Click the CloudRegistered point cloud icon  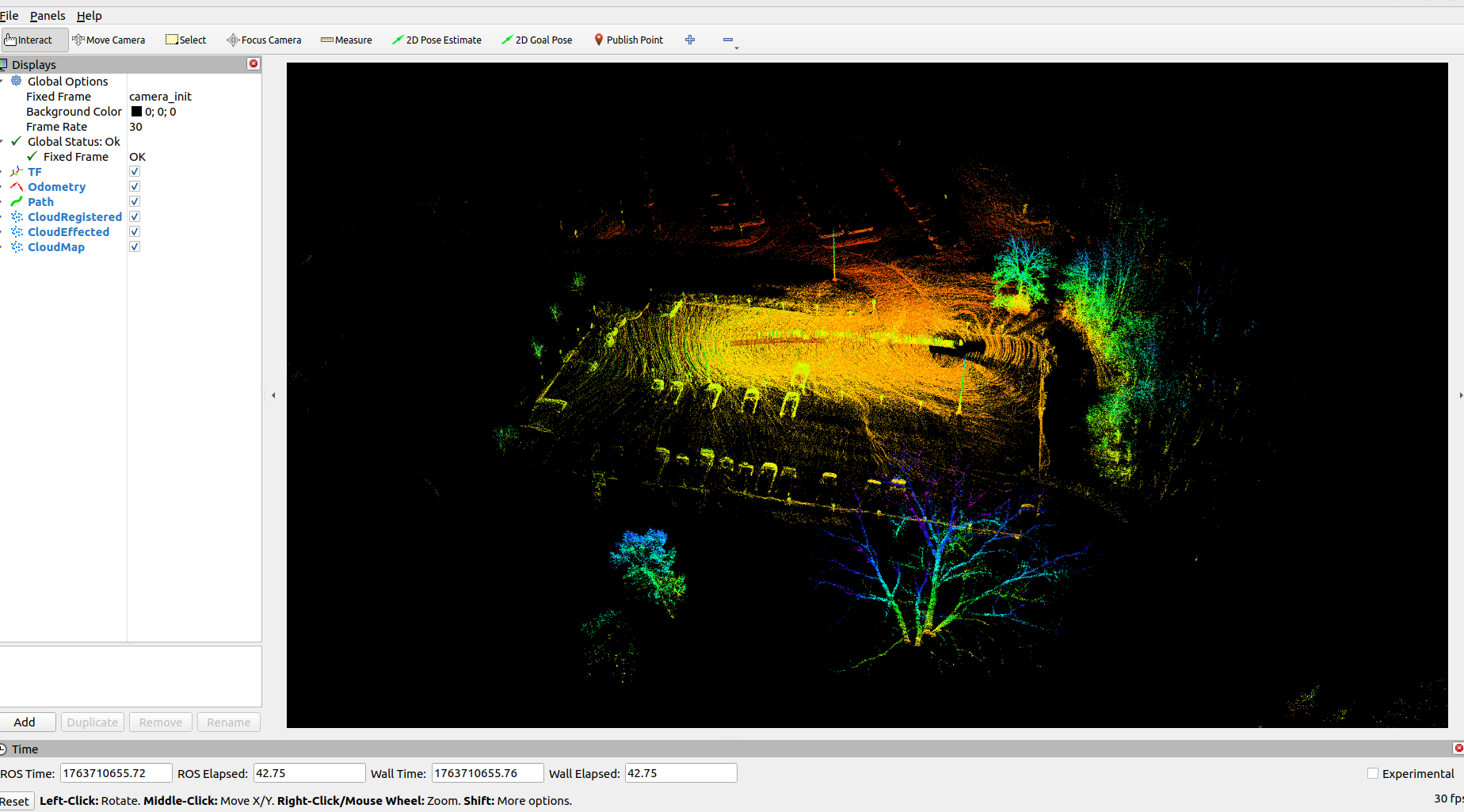tap(16, 216)
